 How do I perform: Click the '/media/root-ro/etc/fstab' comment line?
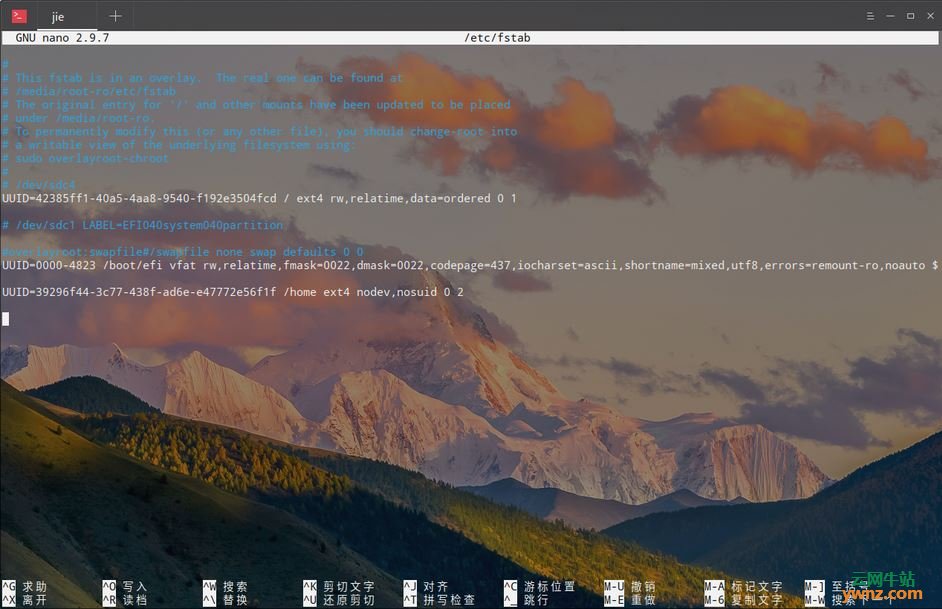[x=89, y=91]
